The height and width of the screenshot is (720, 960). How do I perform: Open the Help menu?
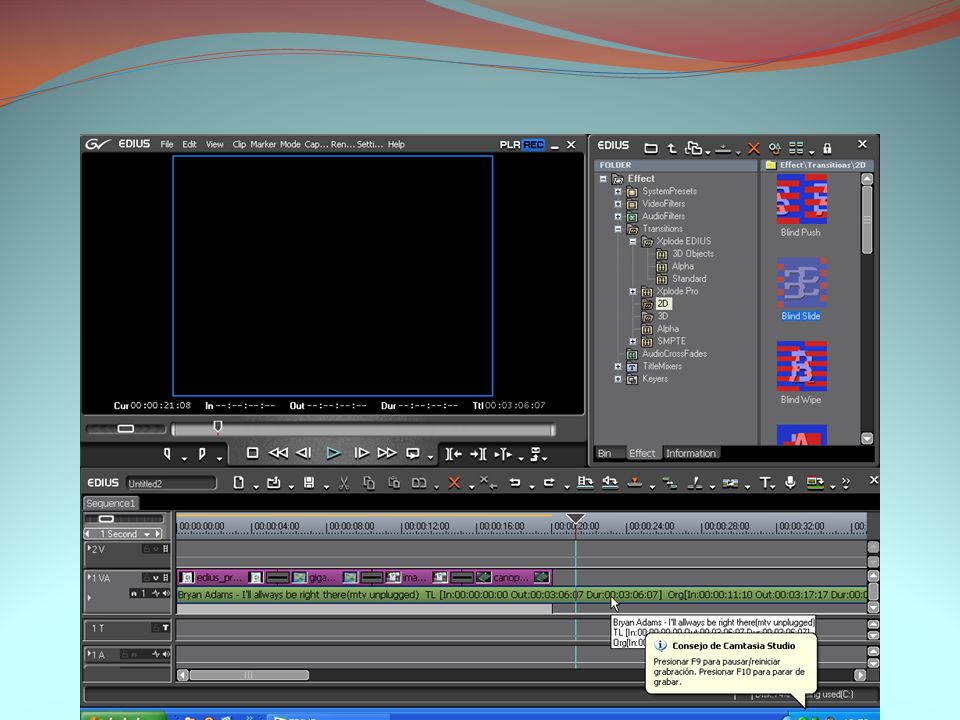click(x=396, y=144)
